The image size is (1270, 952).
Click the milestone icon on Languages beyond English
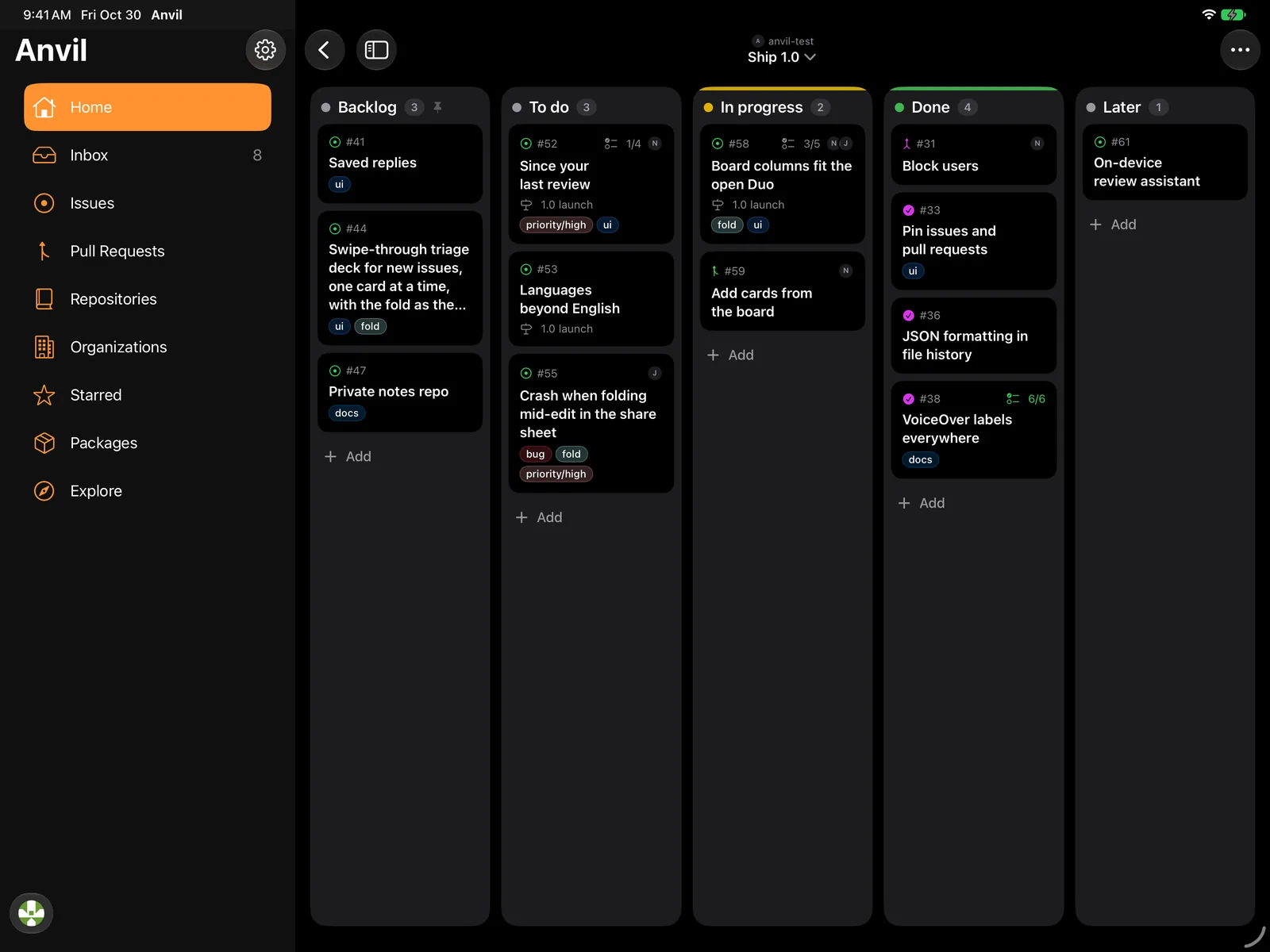click(x=526, y=329)
